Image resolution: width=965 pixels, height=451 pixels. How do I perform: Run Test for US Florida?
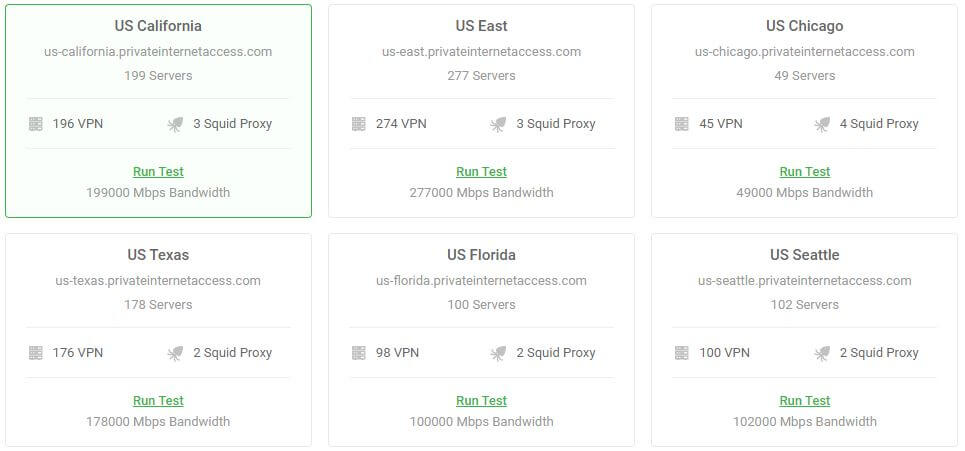coord(481,401)
